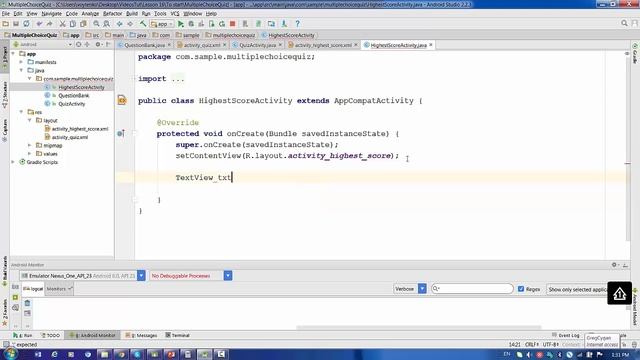Toggle the Regex checkbox in logcat

[x=521, y=289]
